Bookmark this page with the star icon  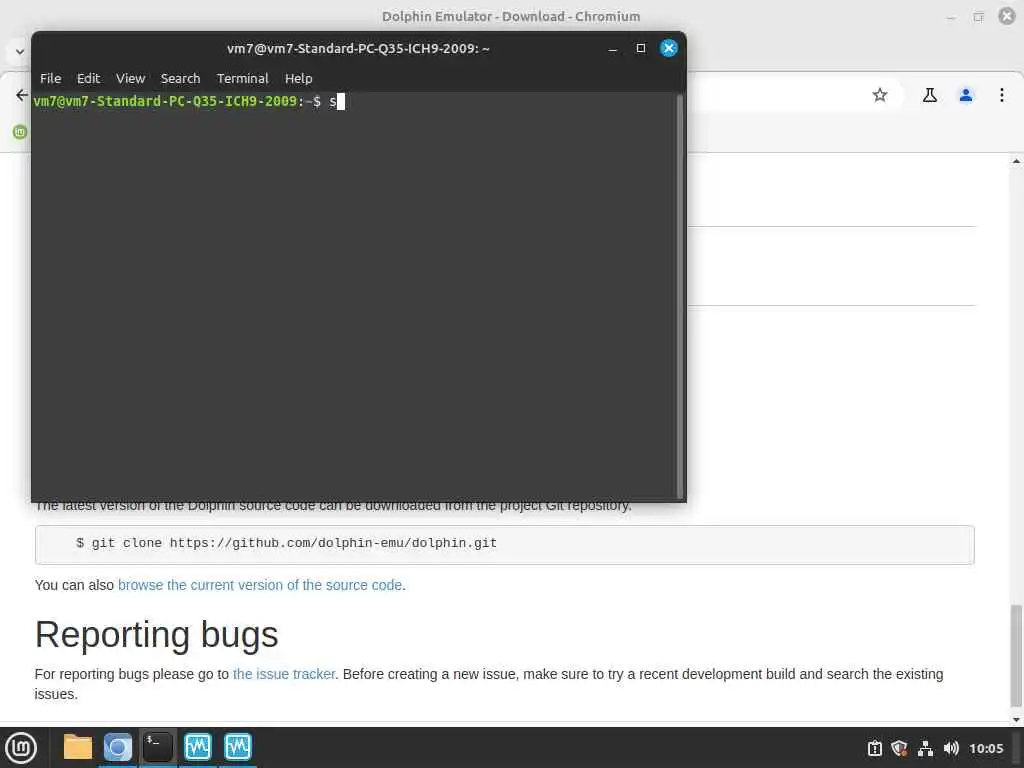pos(880,95)
